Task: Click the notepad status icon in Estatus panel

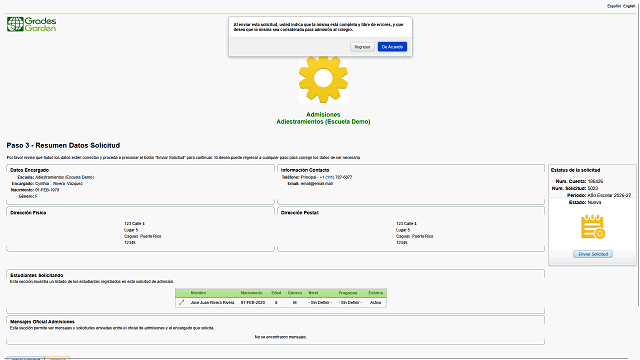Action: pos(593,227)
